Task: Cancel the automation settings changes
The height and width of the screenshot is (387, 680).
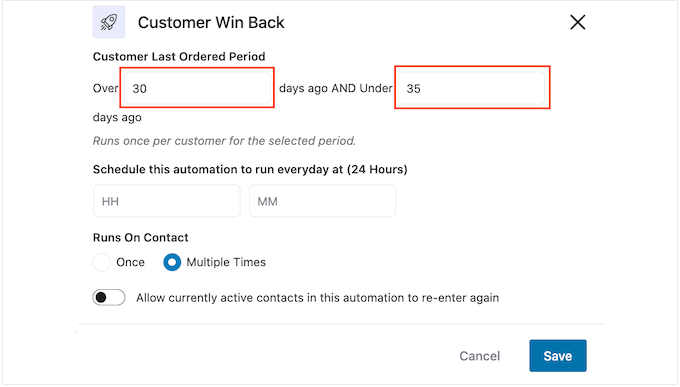Action: tap(480, 356)
